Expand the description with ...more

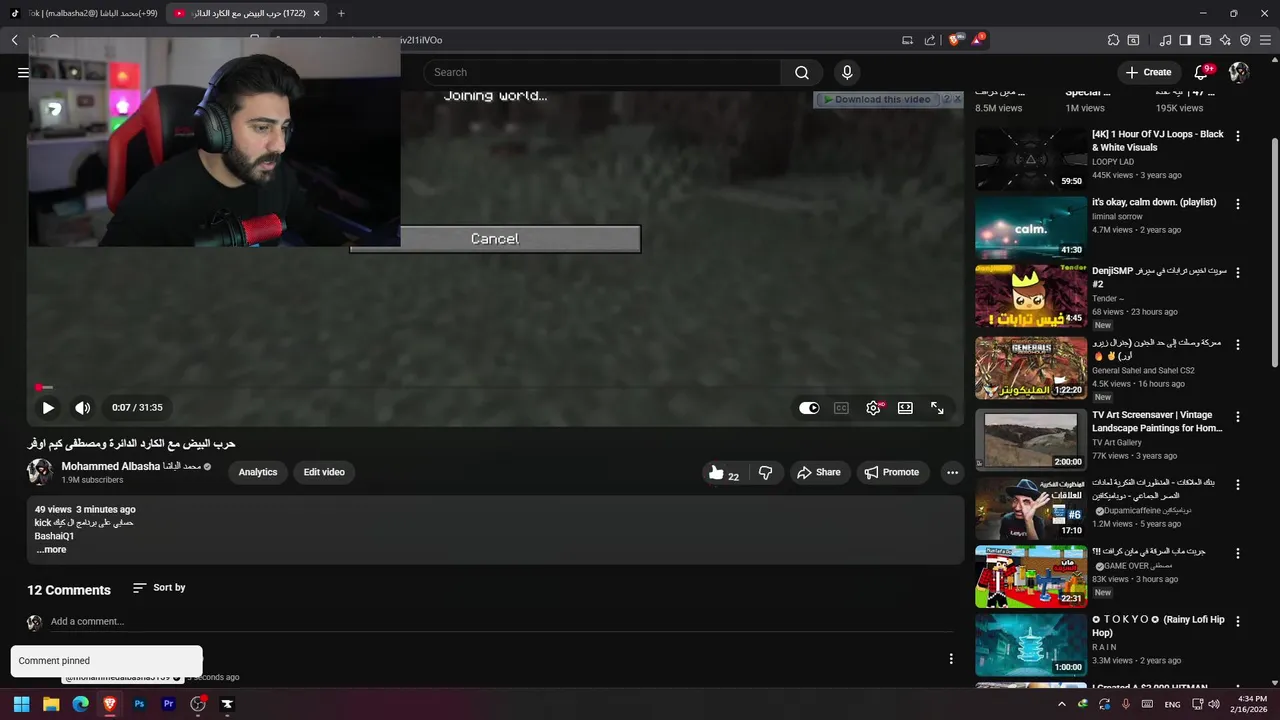51,549
